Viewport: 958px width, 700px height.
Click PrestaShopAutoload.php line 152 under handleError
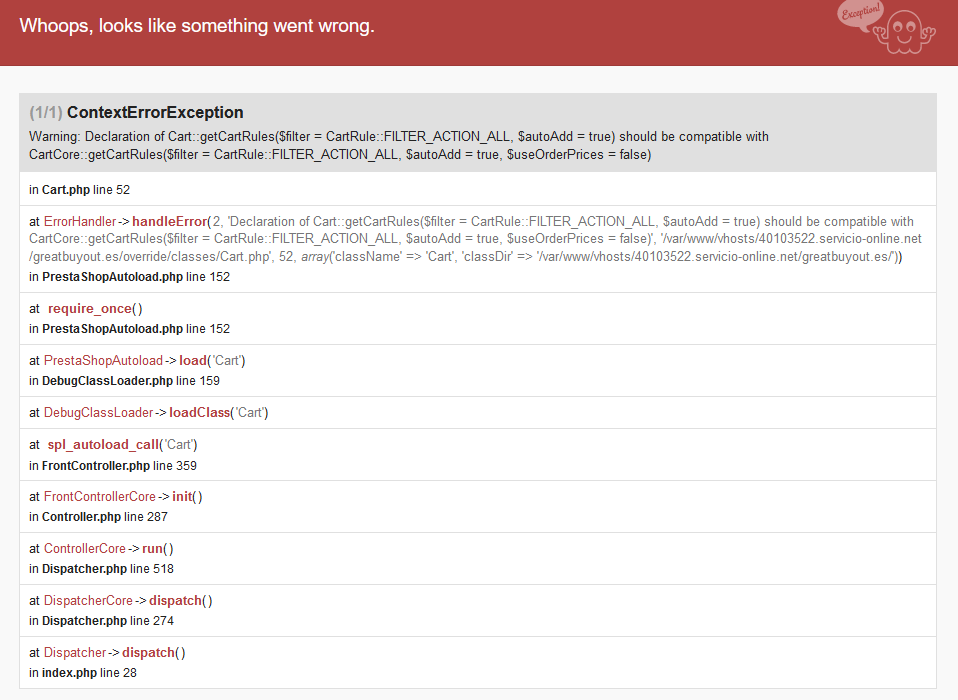click(x=136, y=277)
